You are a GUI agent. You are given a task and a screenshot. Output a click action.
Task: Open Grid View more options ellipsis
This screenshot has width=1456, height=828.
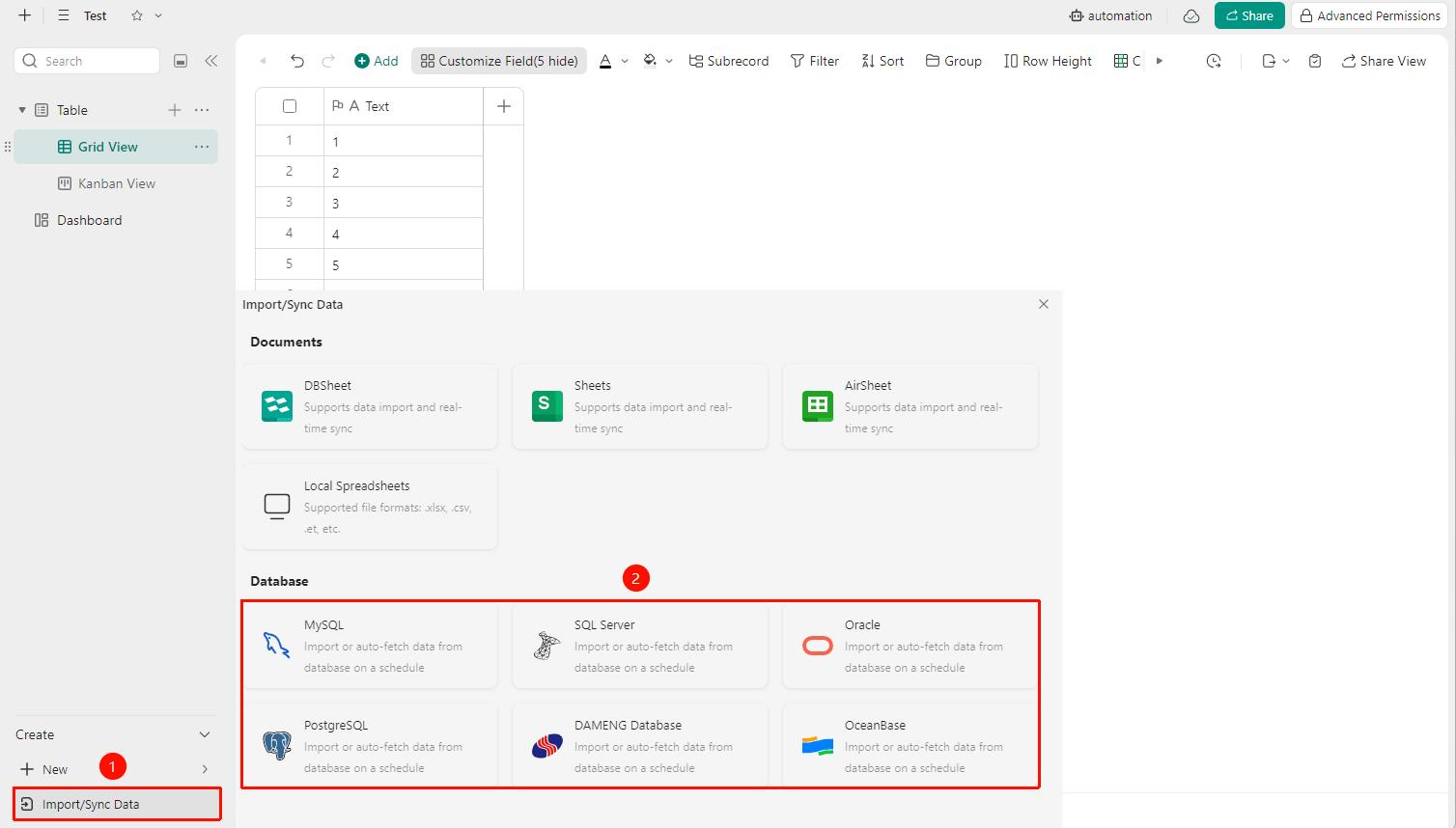202,147
